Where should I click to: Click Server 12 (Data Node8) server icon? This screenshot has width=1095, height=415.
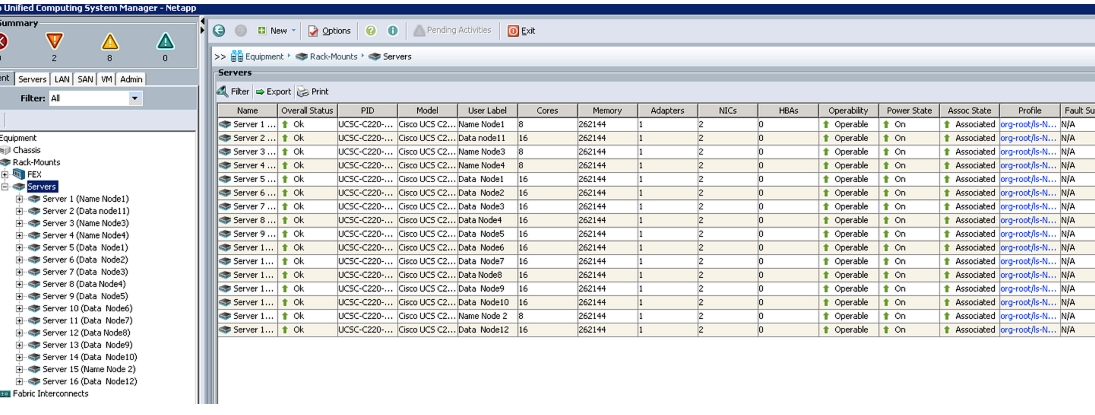coord(34,333)
